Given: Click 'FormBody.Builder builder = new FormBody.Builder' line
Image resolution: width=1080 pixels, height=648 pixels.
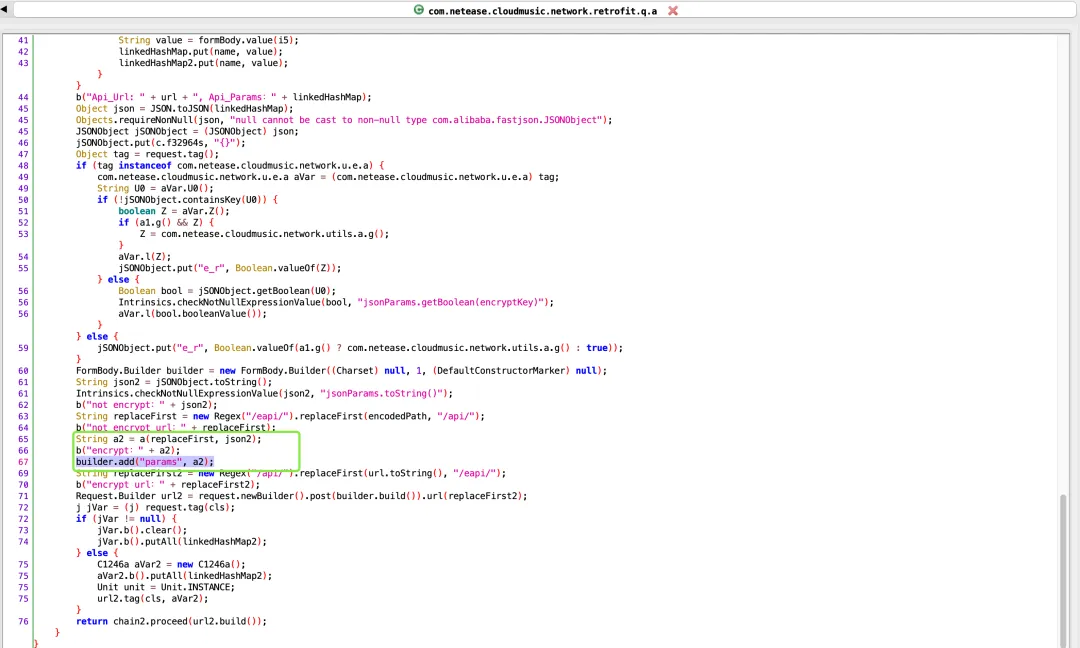Looking at the screenshot, I should 342,370.
